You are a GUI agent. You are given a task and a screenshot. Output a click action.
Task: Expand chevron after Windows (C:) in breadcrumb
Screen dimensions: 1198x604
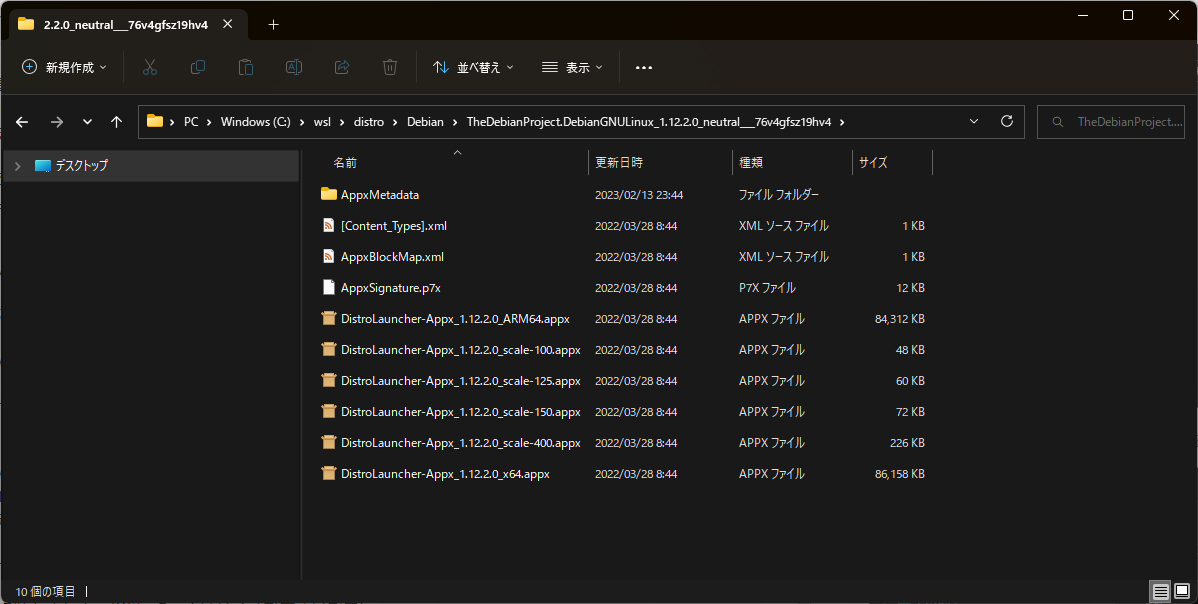pyautogui.click(x=303, y=122)
